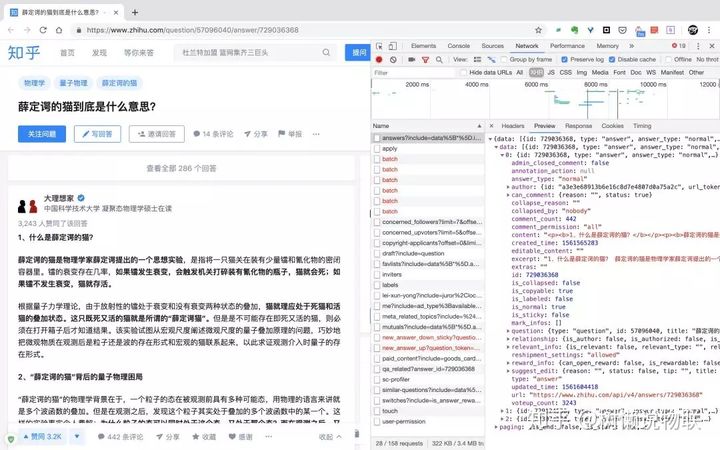Expand the reward_info object in Preview
The image size is (720, 450).
[508, 363]
